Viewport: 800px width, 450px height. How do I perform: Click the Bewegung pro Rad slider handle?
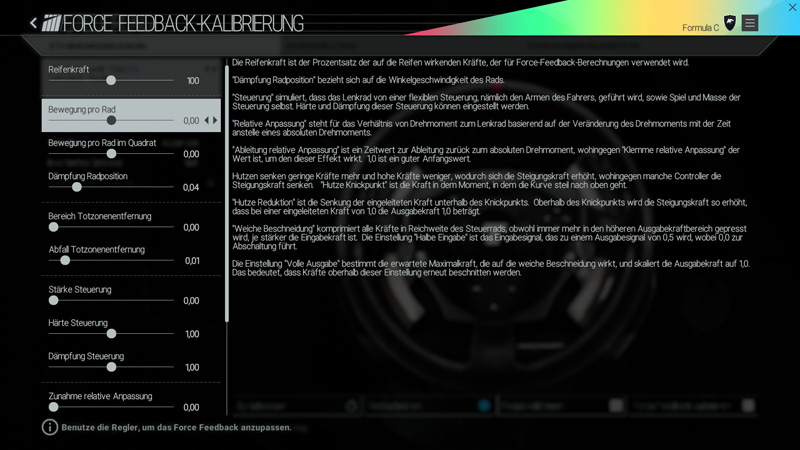pyautogui.click(x=111, y=120)
